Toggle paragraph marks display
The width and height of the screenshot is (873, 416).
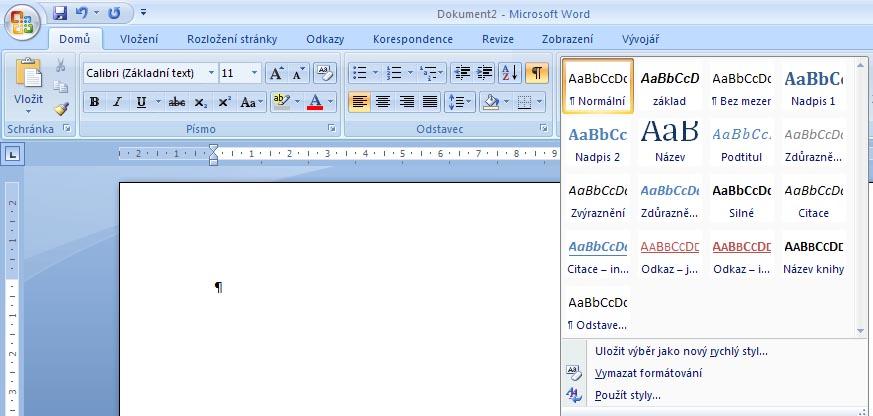point(537,73)
